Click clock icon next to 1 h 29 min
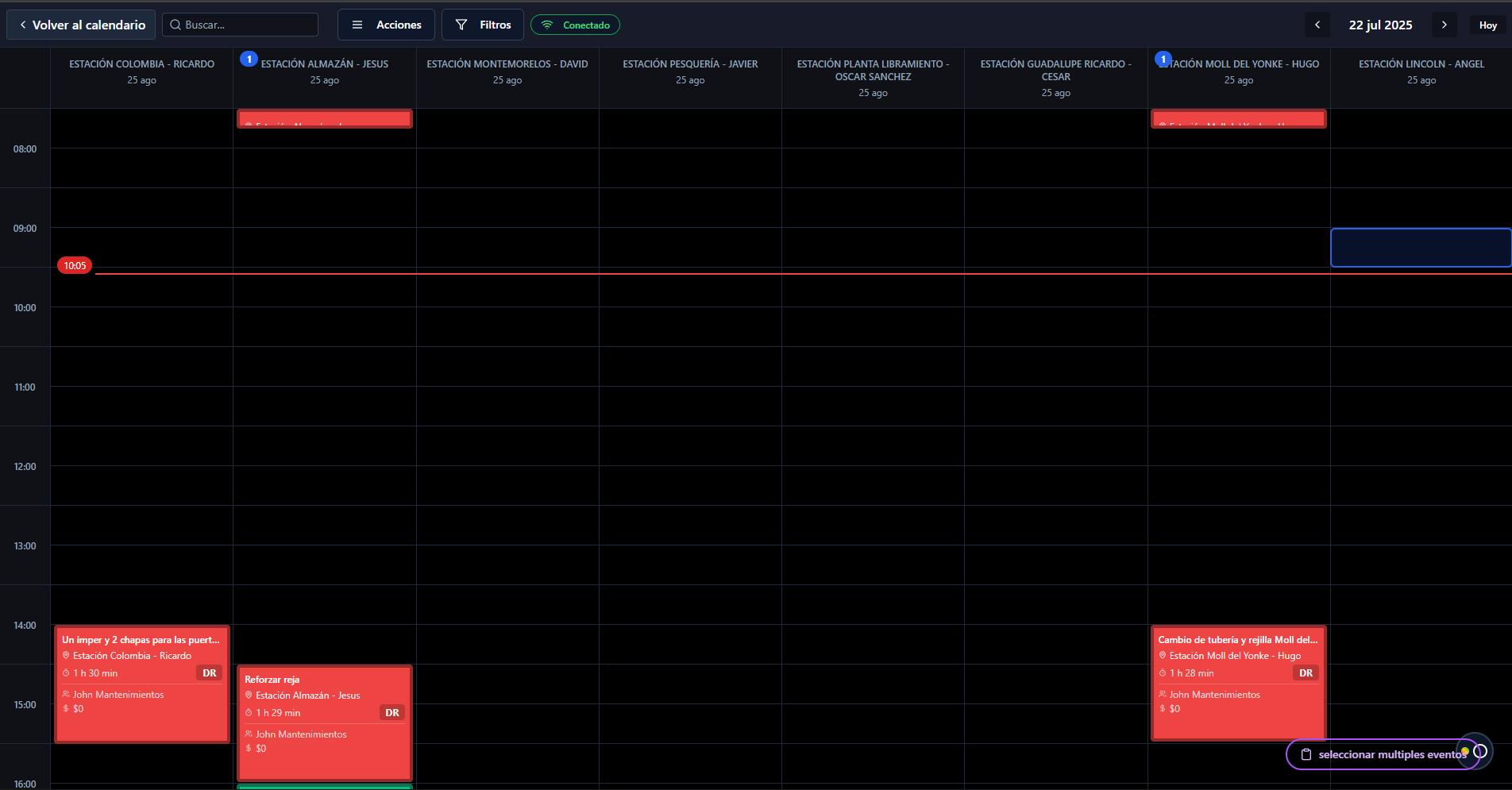Image resolution: width=1512 pixels, height=790 pixels. coord(249,713)
